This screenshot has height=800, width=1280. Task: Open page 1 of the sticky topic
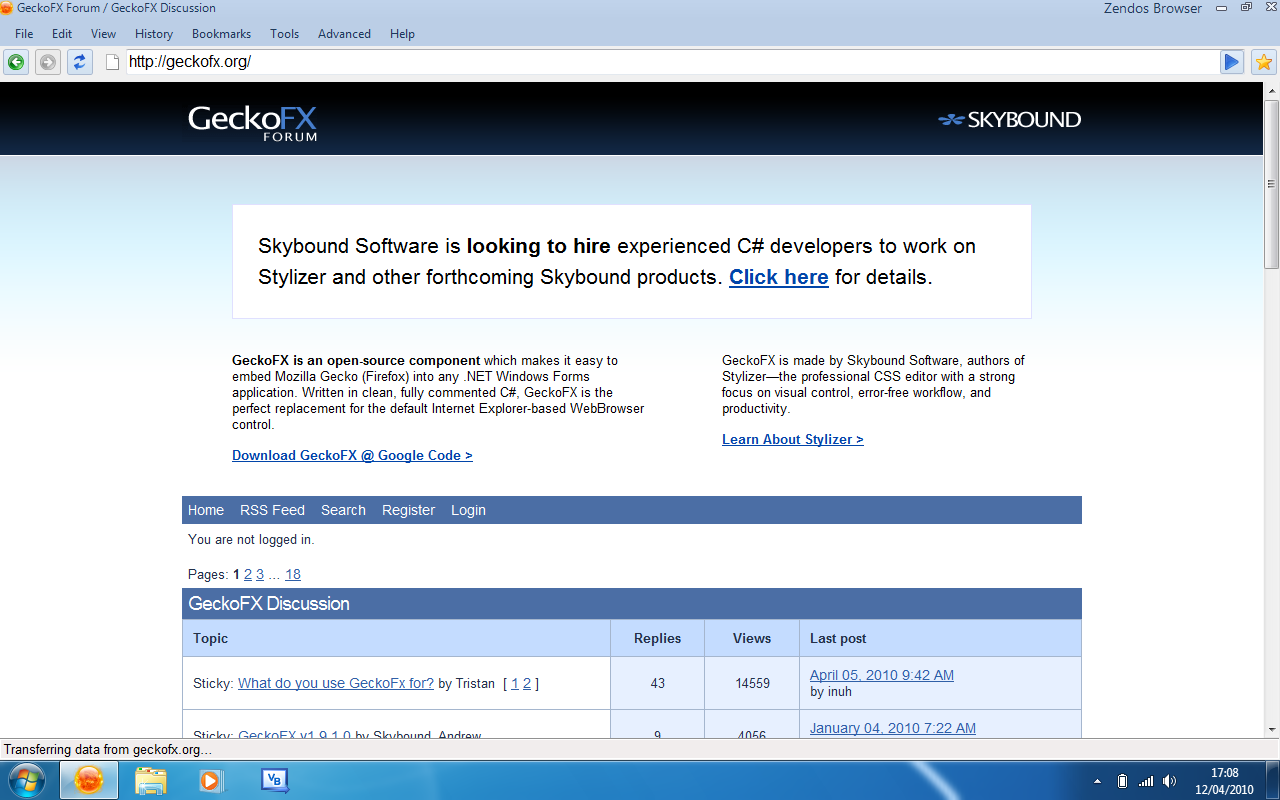515,683
